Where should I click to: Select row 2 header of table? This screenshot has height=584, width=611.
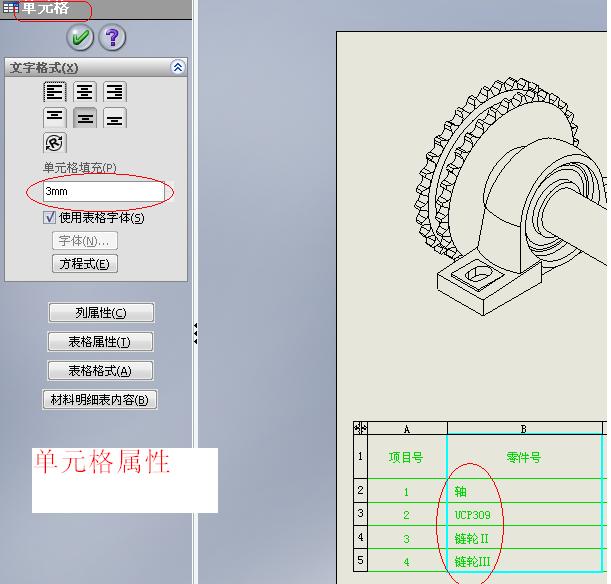360,490
